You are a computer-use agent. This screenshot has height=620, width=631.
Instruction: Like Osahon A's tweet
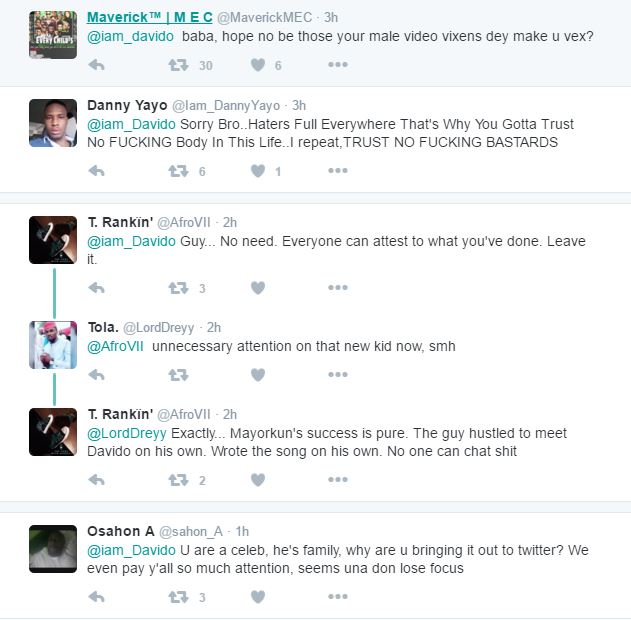pos(258,597)
